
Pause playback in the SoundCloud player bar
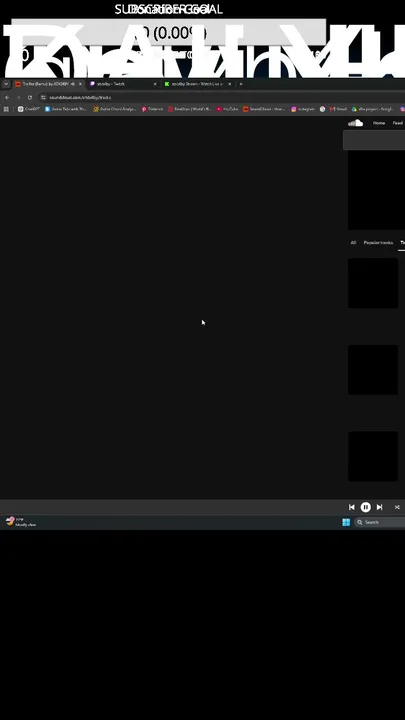coord(366,507)
